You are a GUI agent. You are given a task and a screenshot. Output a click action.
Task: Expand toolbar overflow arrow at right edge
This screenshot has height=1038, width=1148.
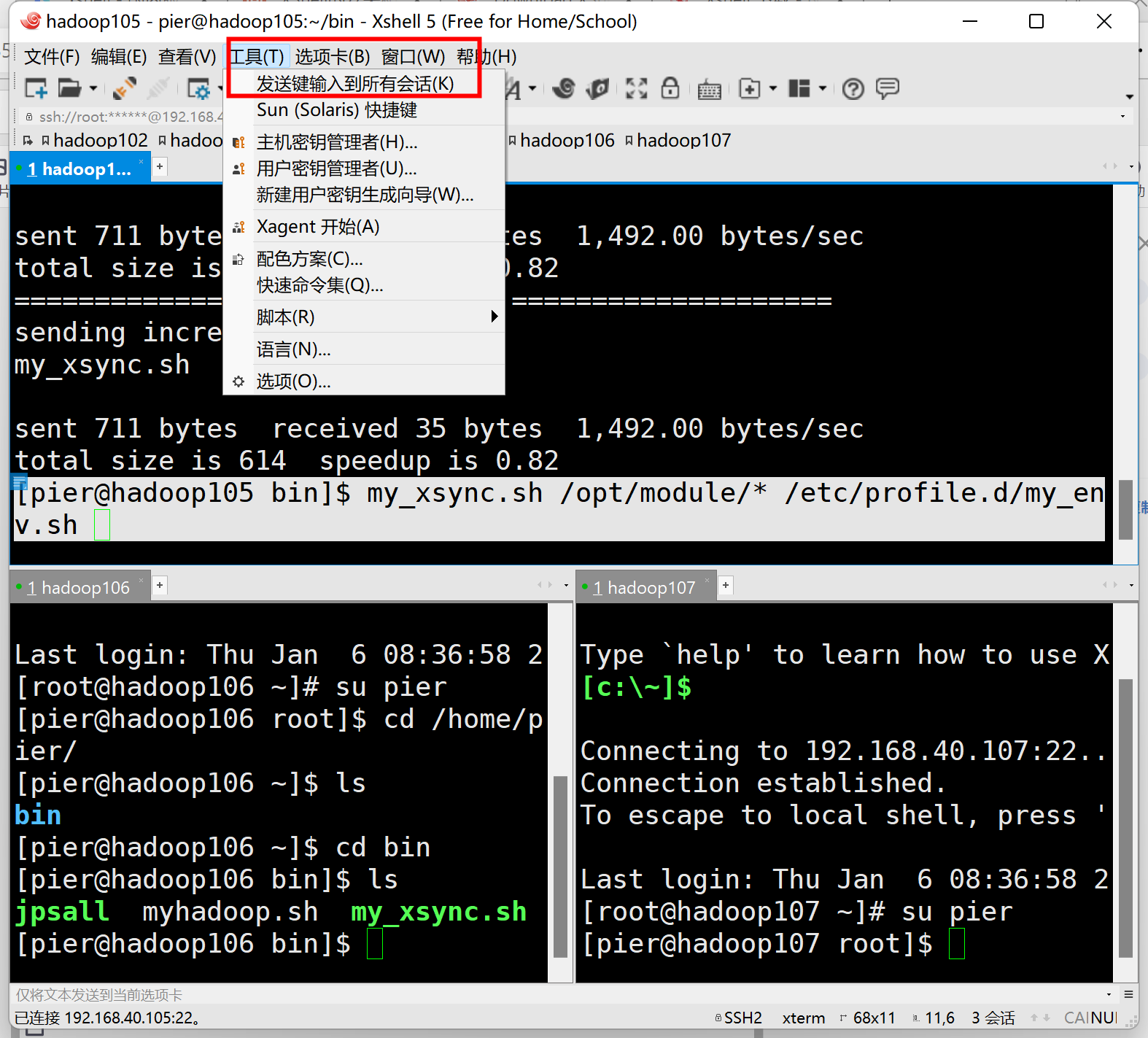tap(1130, 96)
